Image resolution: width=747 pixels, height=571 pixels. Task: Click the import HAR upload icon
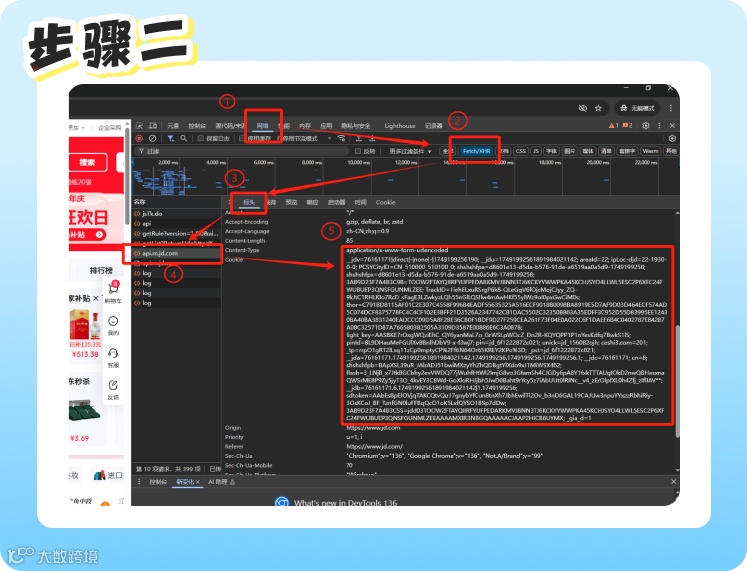pos(359,139)
